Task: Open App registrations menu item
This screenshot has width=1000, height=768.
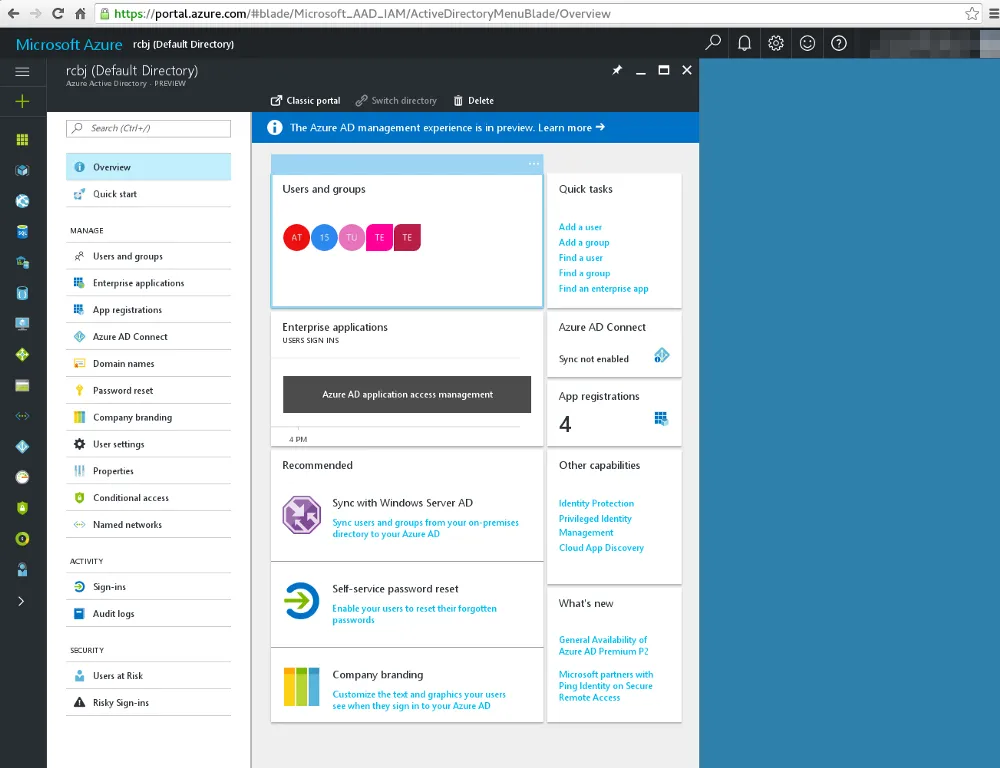Action: tap(149, 310)
